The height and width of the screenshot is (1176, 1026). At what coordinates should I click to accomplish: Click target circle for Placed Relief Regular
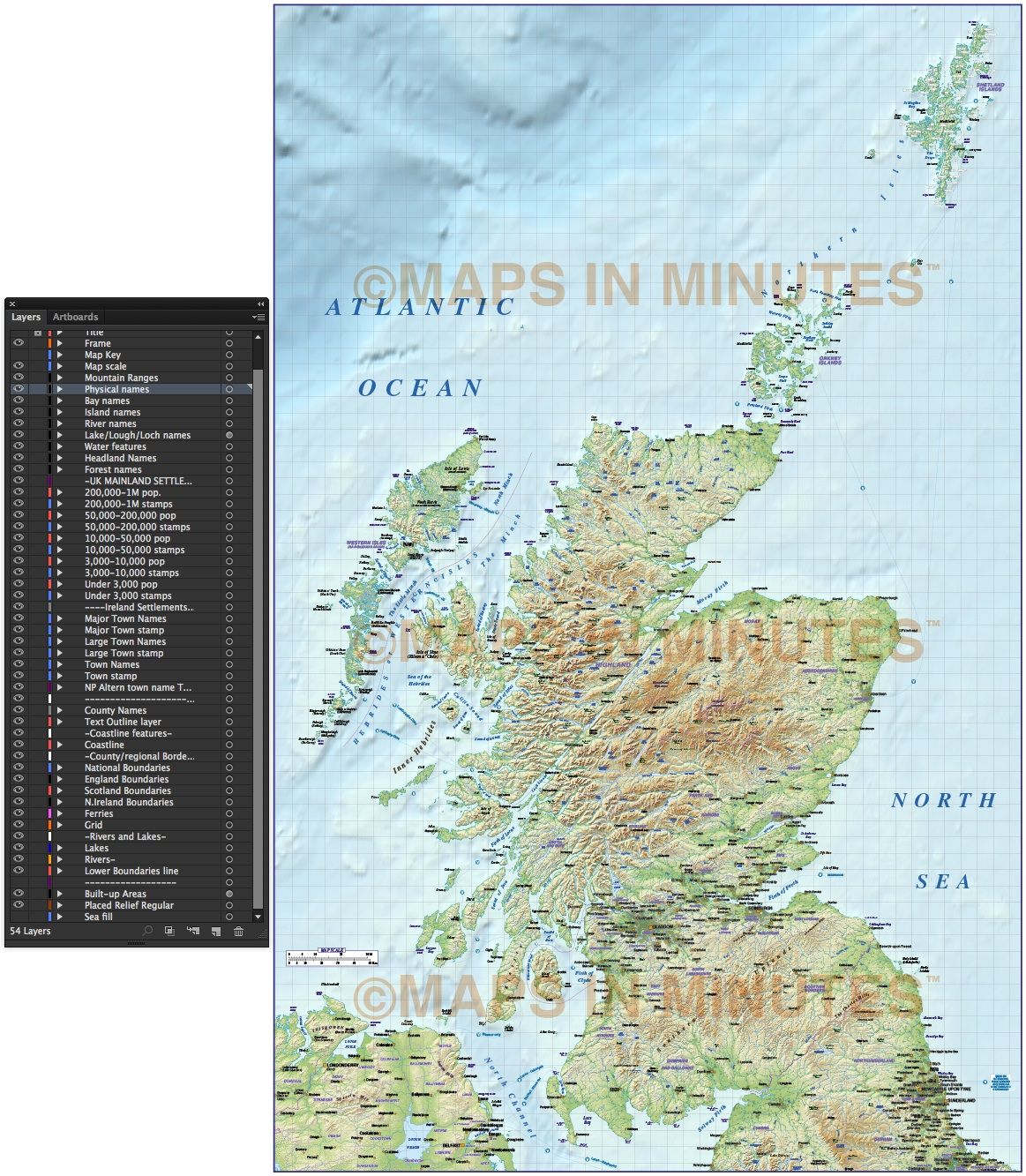[229, 905]
